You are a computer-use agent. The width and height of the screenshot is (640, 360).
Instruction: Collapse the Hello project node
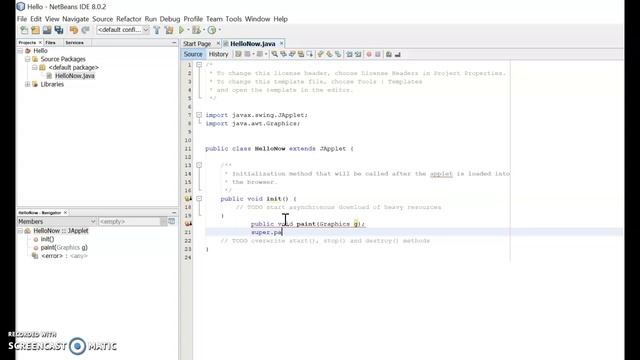pyautogui.click(x=20, y=51)
